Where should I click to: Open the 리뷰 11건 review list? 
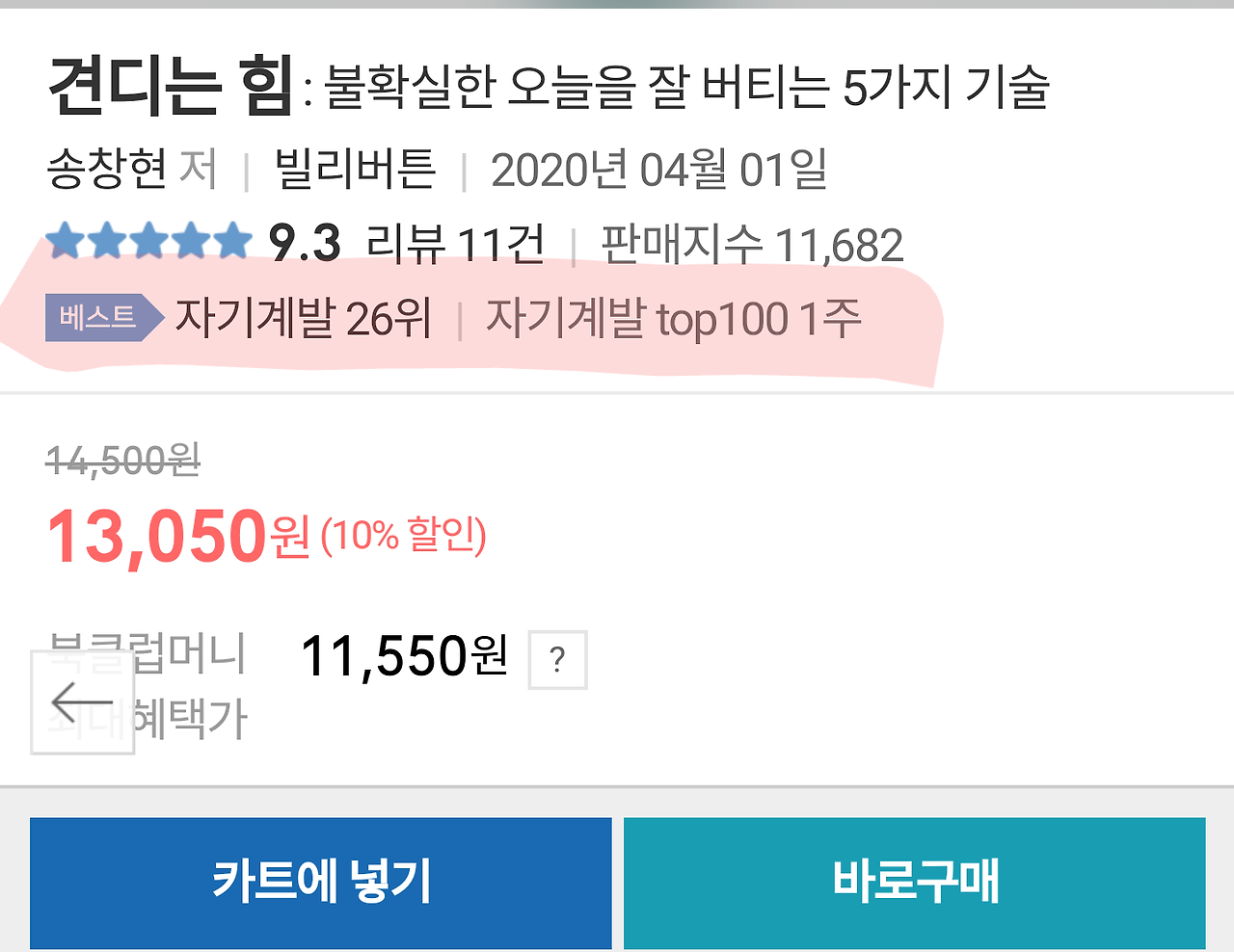pos(453,242)
